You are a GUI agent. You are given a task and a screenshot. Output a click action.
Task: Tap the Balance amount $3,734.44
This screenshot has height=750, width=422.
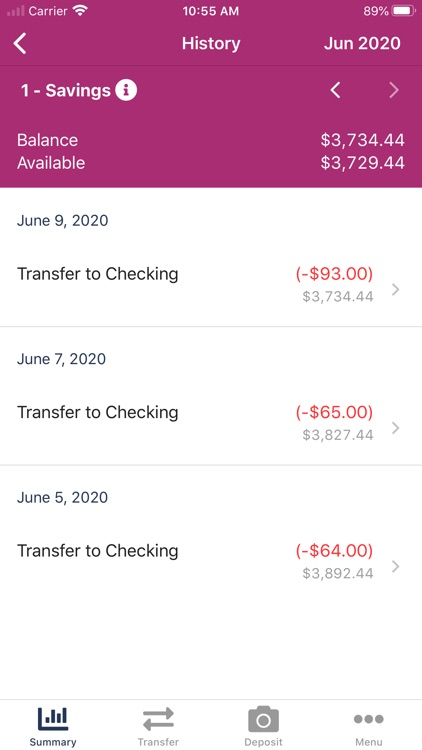coord(363,140)
